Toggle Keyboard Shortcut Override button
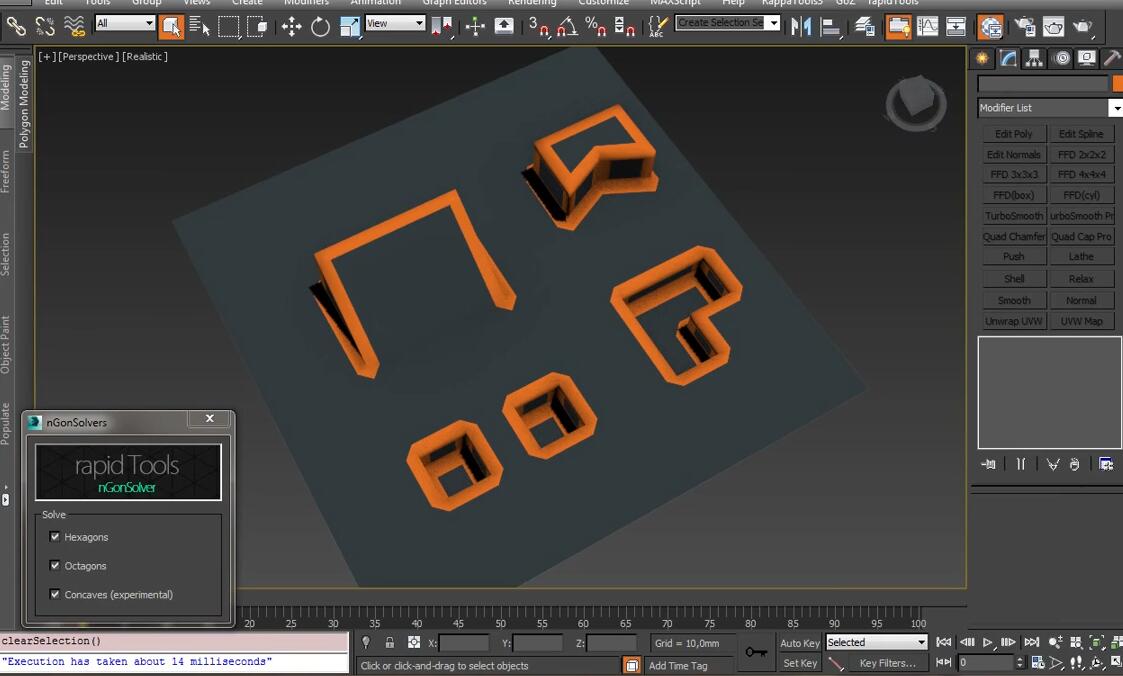Image resolution: width=1123 pixels, height=676 pixels. [x=504, y=27]
